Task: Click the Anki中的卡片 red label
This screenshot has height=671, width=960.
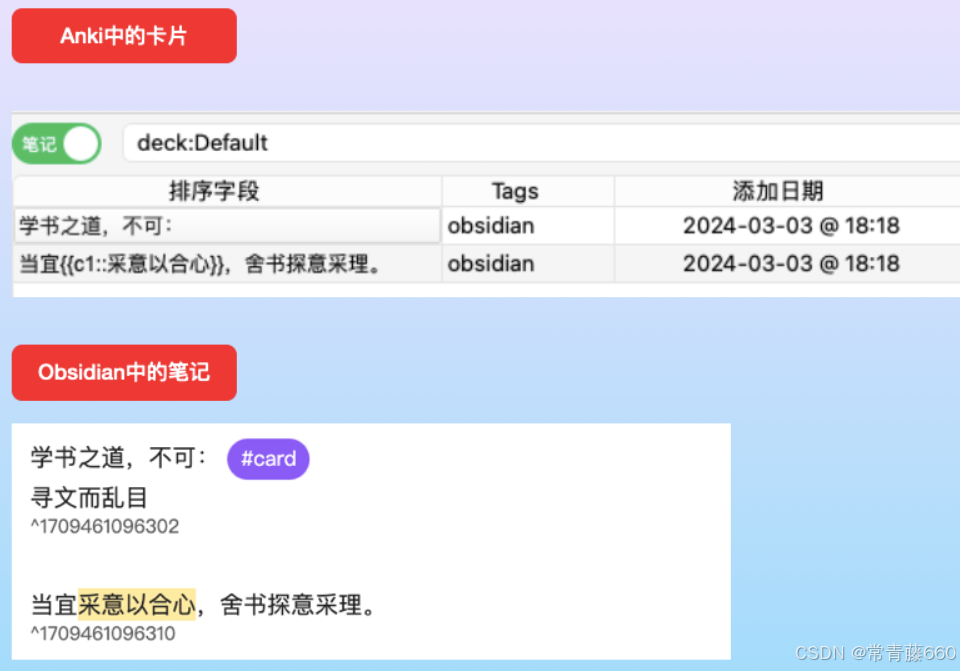Action: pos(124,36)
